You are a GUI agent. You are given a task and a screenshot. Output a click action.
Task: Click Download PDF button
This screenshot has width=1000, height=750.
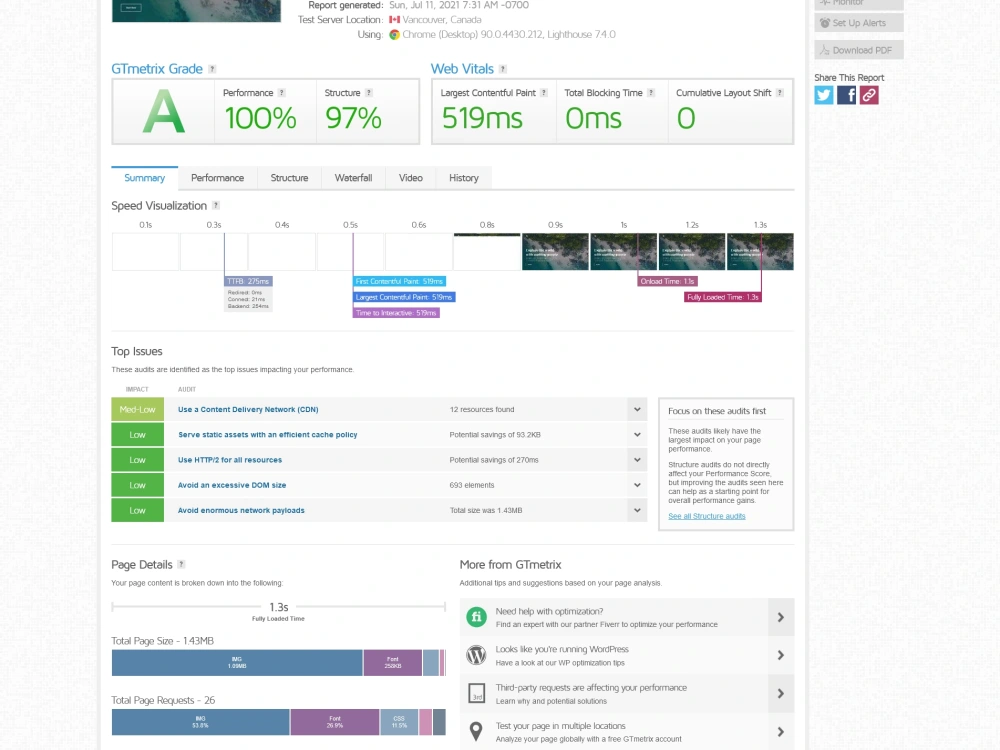859,50
